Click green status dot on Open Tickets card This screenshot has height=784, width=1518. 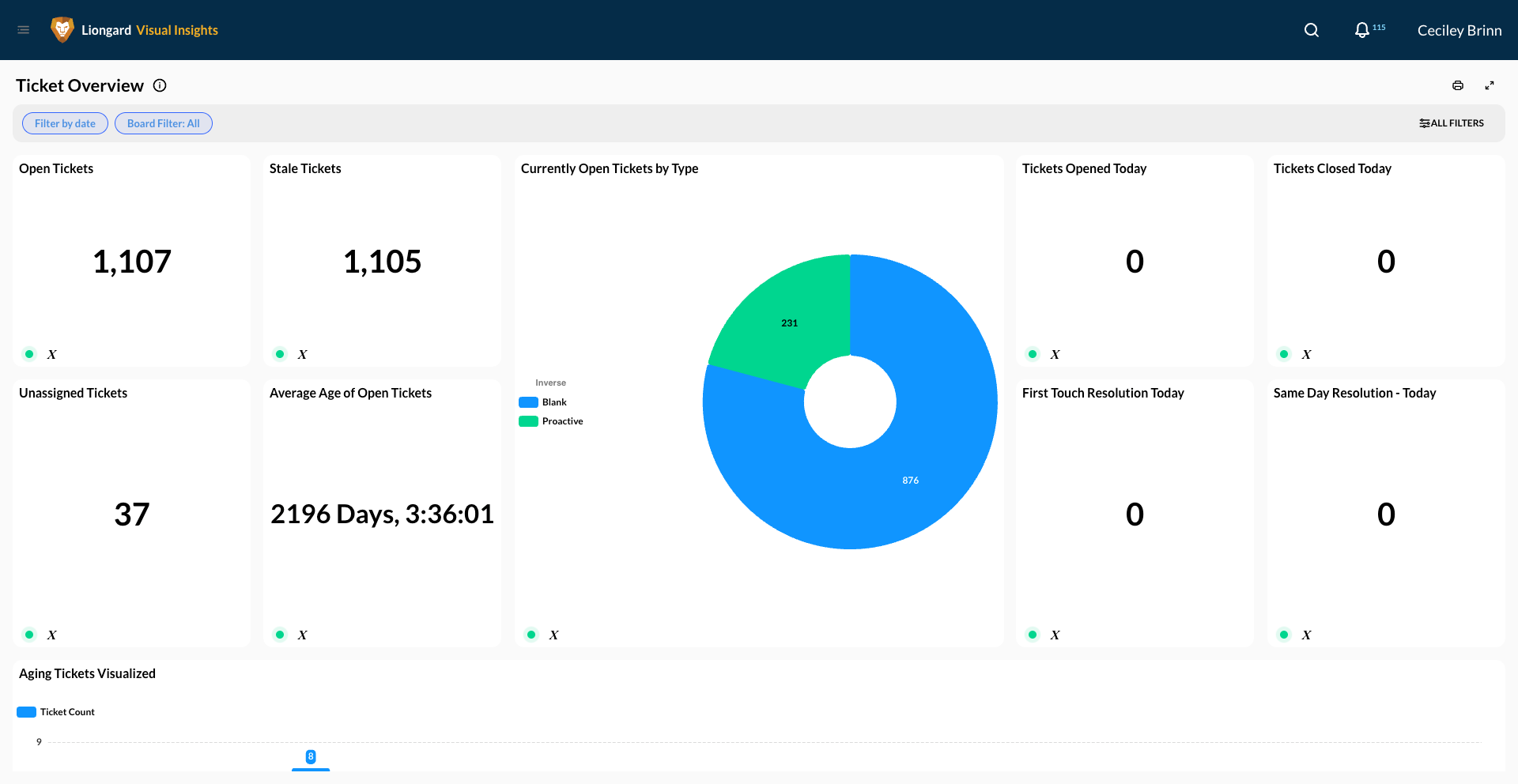pyautogui.click(x=29, y=354)
